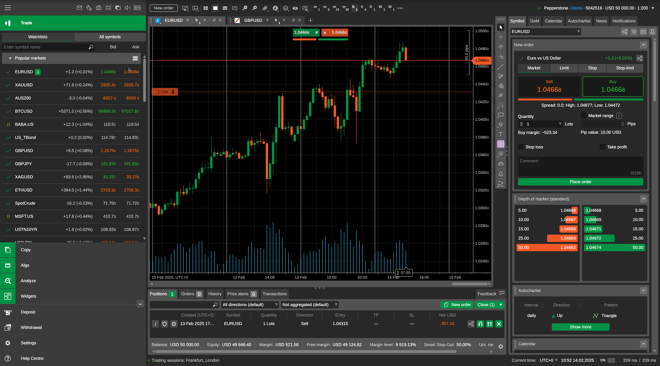Close the EURUSD position with X icon
The height and width of the screenshot is (366, 660).
(x=499, y=324)
